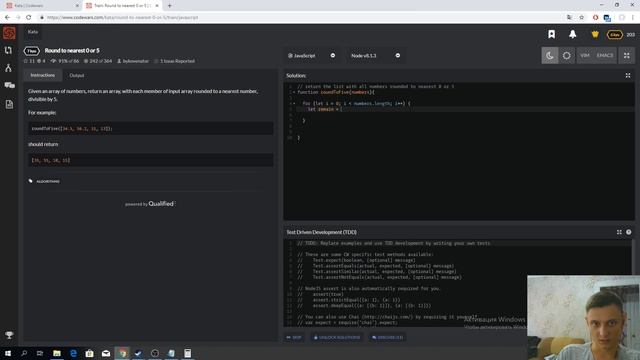The image size is (640, 360).
Task: Open Windows search from the taskbar
Action: 24,353
